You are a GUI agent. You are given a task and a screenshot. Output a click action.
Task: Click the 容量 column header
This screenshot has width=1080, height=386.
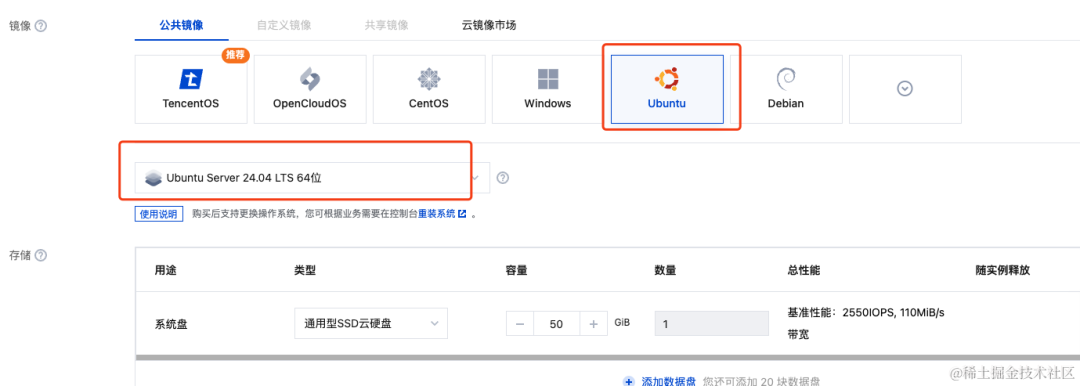coord(517,270)
